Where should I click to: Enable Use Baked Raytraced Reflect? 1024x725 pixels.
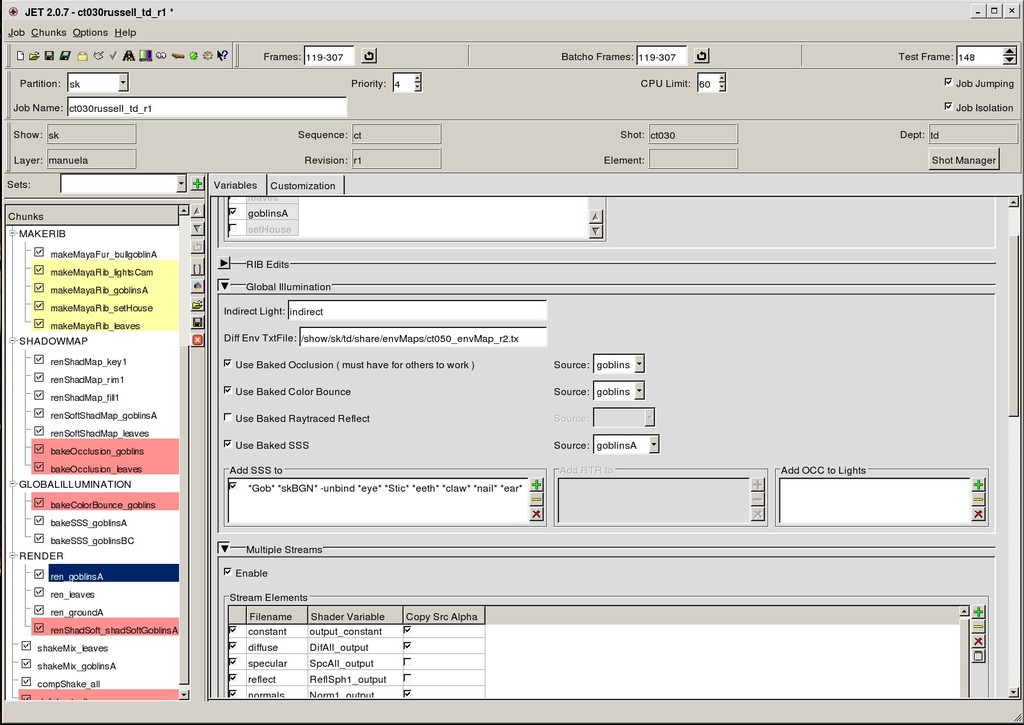(x=228, y=418)
